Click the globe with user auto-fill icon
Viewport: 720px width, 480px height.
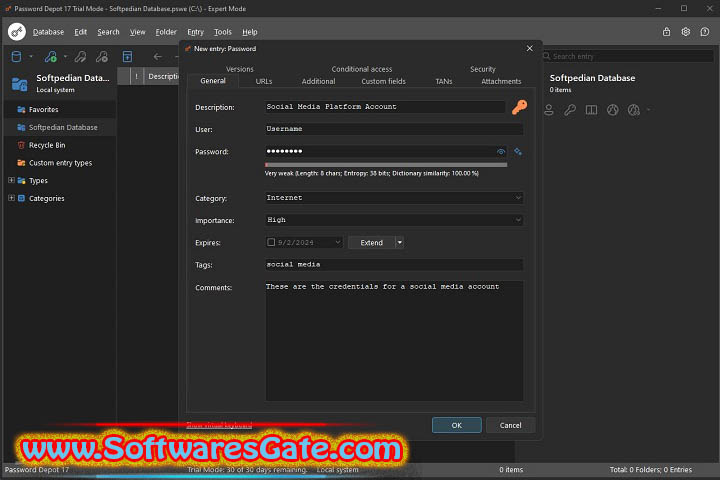(x=634, y=110)
